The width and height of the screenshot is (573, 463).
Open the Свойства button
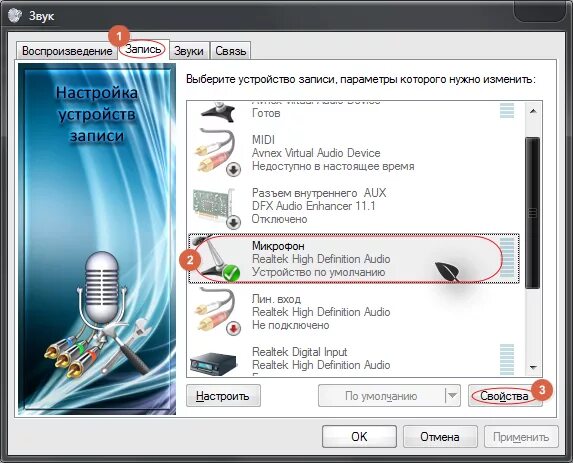pyautogui.click(x=505, y=396)
